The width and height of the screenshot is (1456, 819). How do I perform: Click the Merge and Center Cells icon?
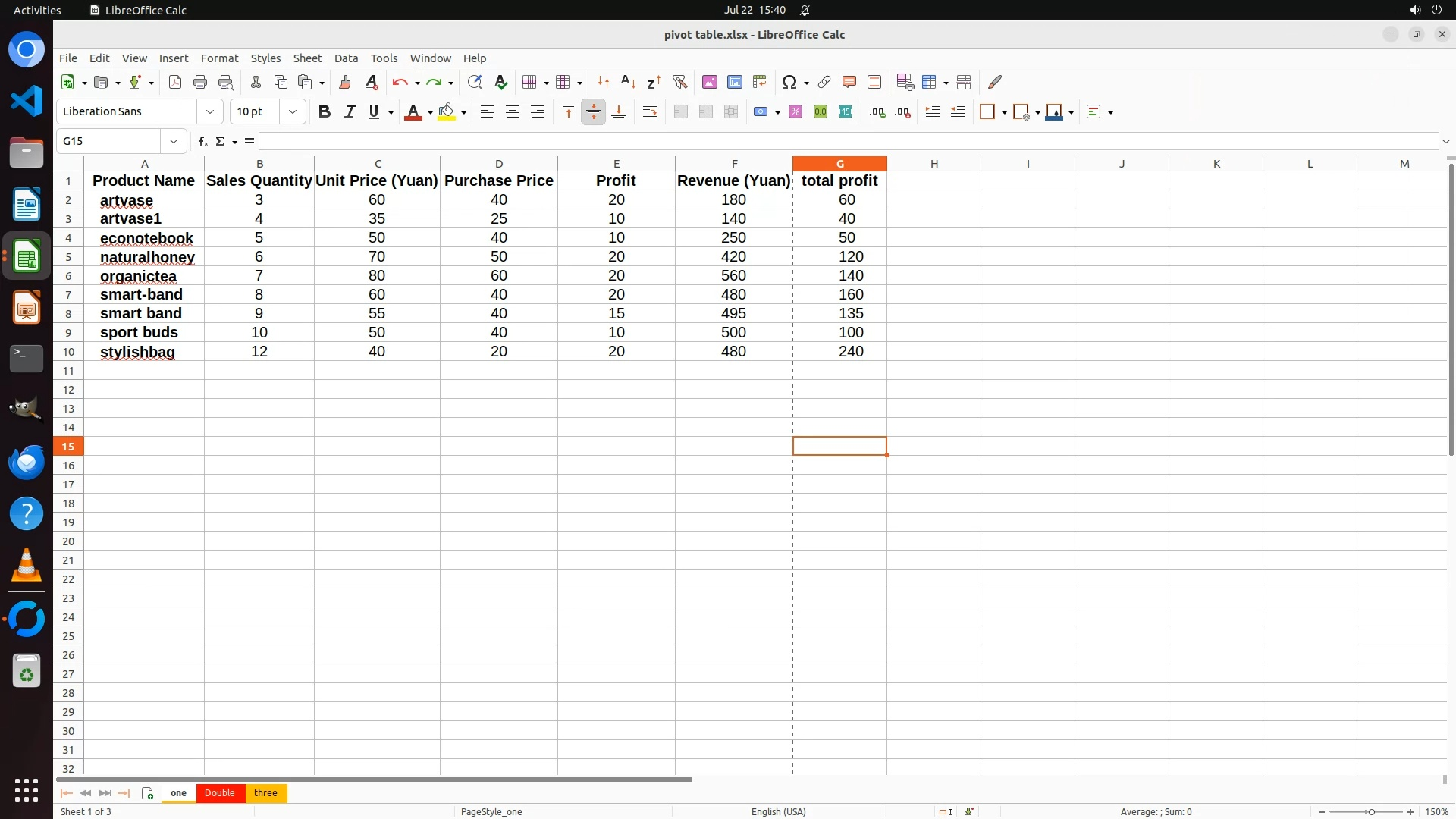point(681,112)
